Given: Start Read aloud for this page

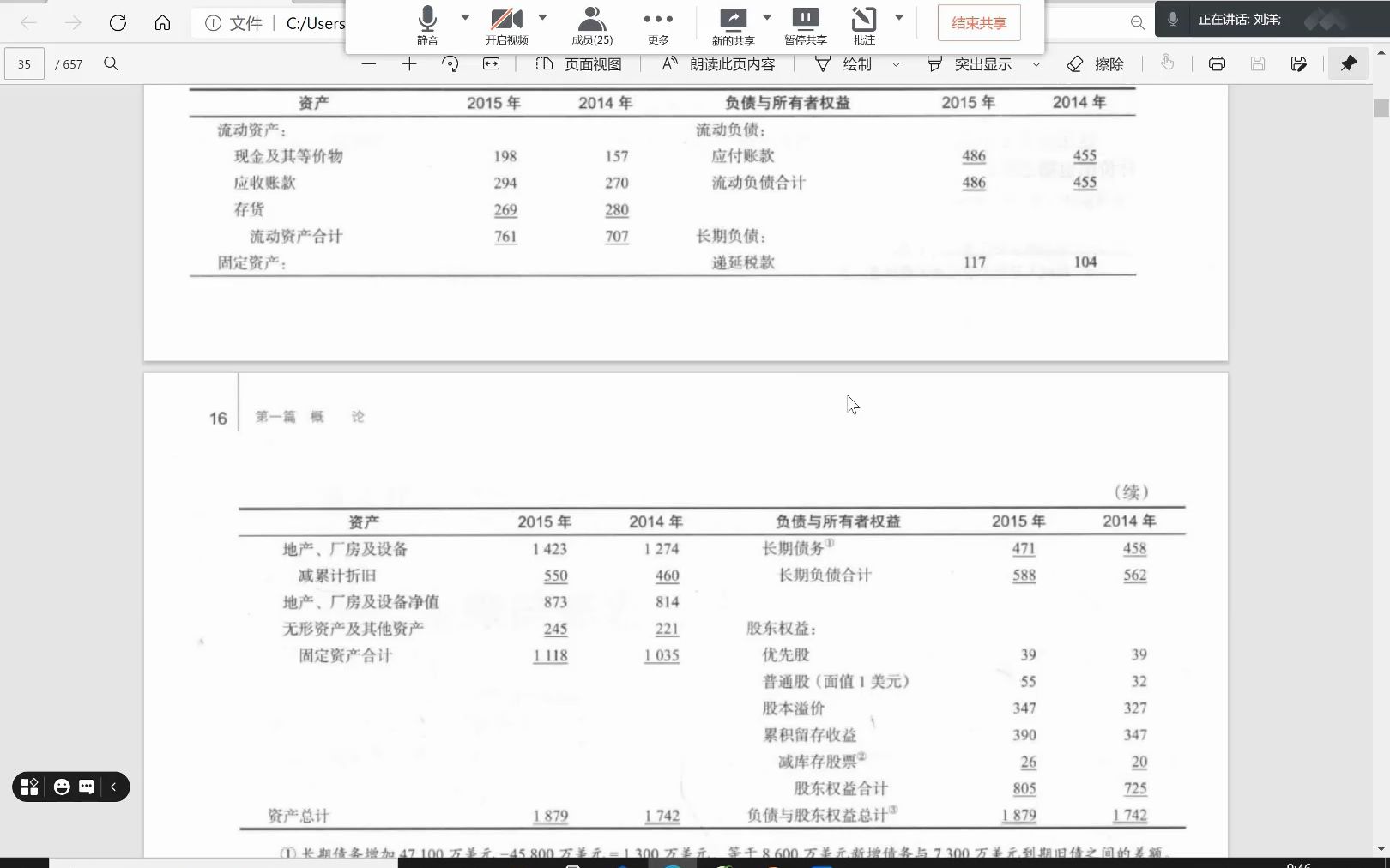Looking at the screenshot, I should 719,64.
